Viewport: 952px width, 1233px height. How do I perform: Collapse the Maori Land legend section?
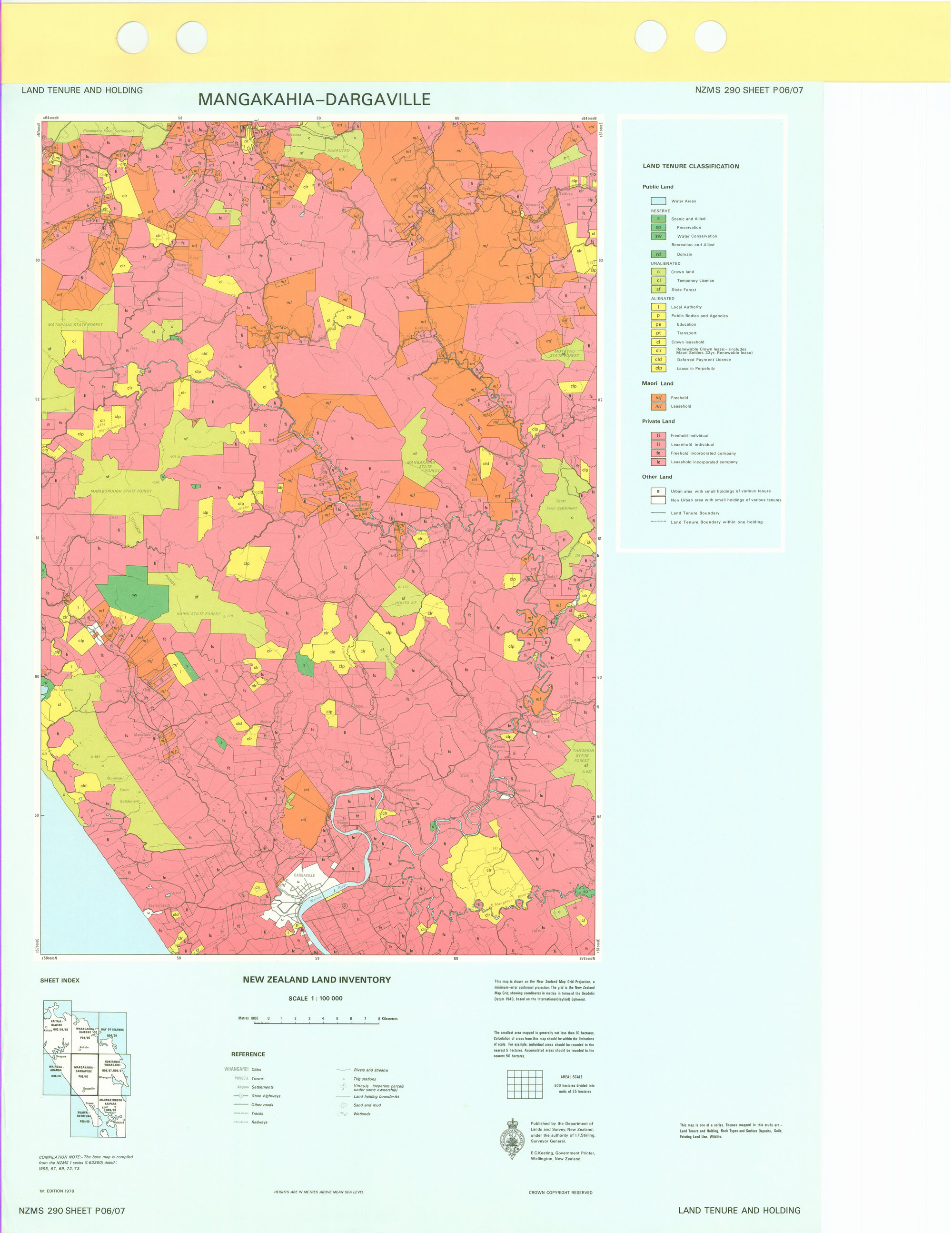pyautogui.click(x=658, y=383)
